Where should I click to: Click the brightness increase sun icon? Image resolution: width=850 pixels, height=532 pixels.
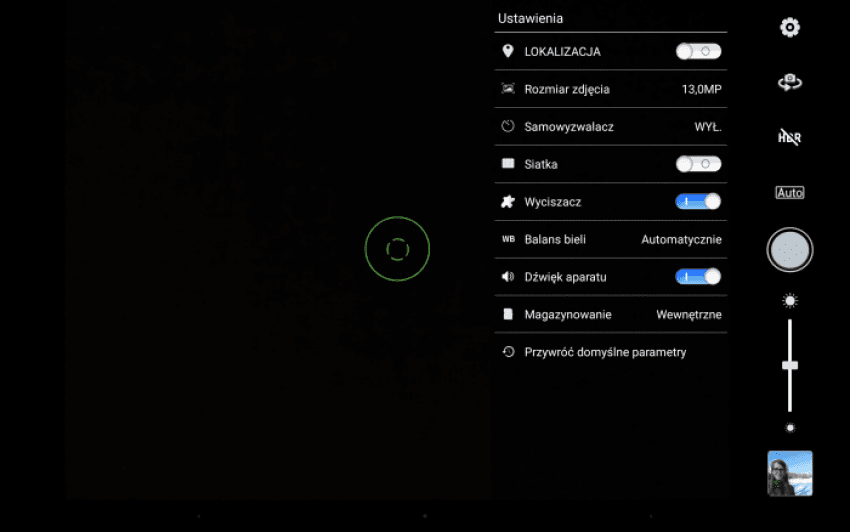click(790, 300)
